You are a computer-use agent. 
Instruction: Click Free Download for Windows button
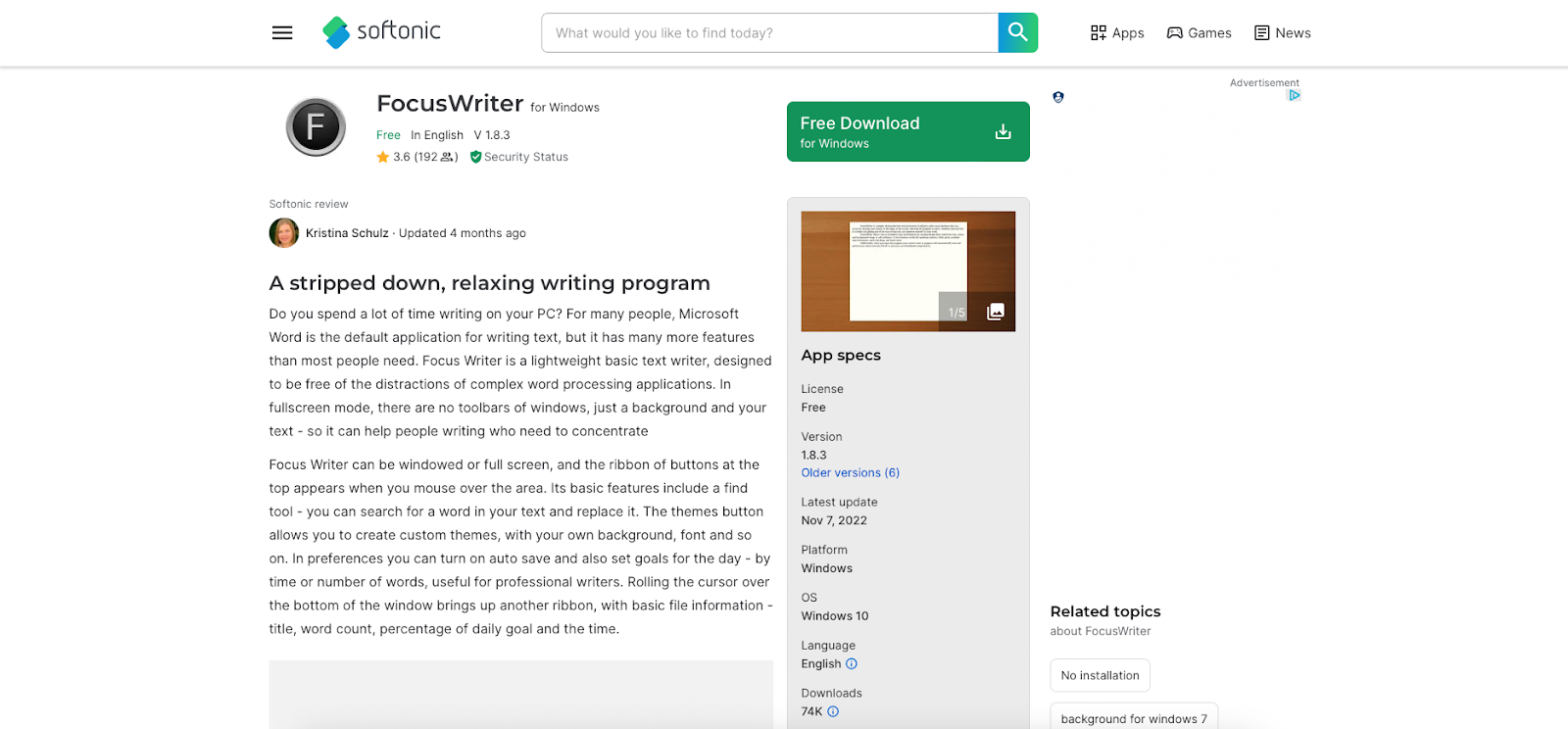[x=908, y=131]
